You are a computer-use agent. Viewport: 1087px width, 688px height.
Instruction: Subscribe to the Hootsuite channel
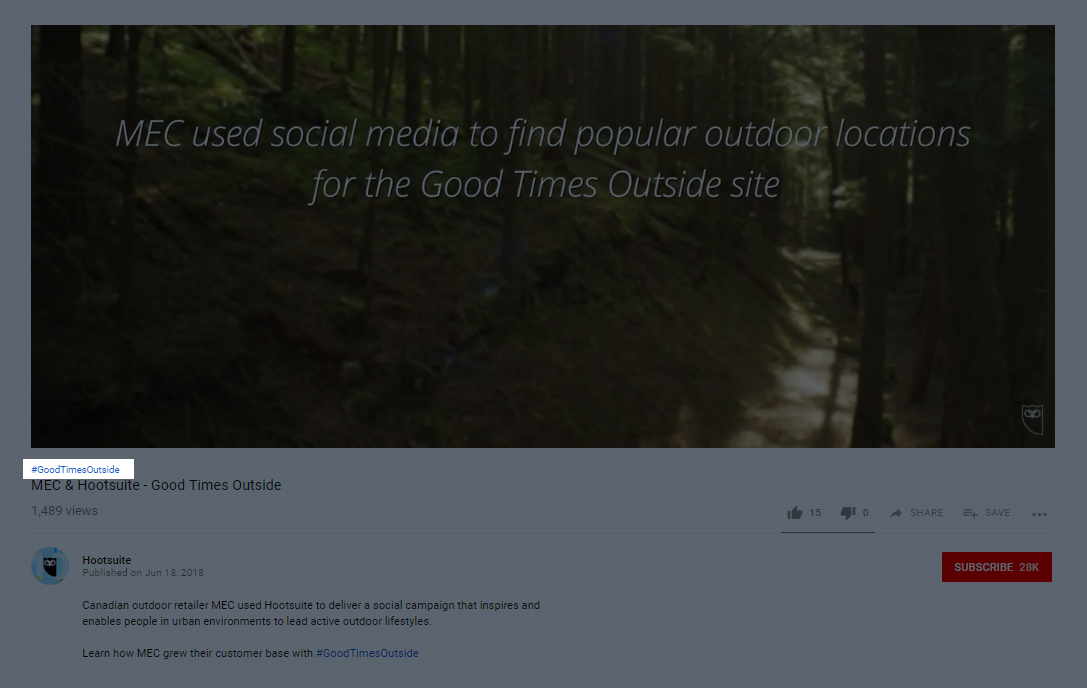[996, 567]
